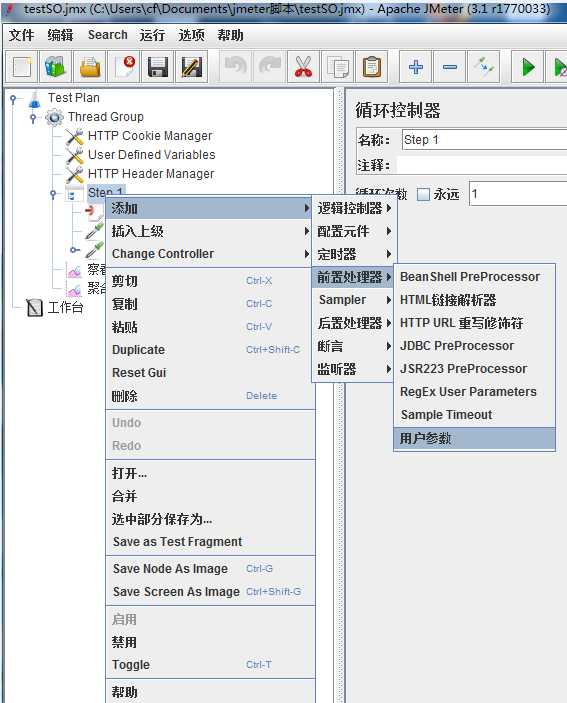The image size is (567, 703).
Task: Open the 选项 menu
Action: click(191, 35)
